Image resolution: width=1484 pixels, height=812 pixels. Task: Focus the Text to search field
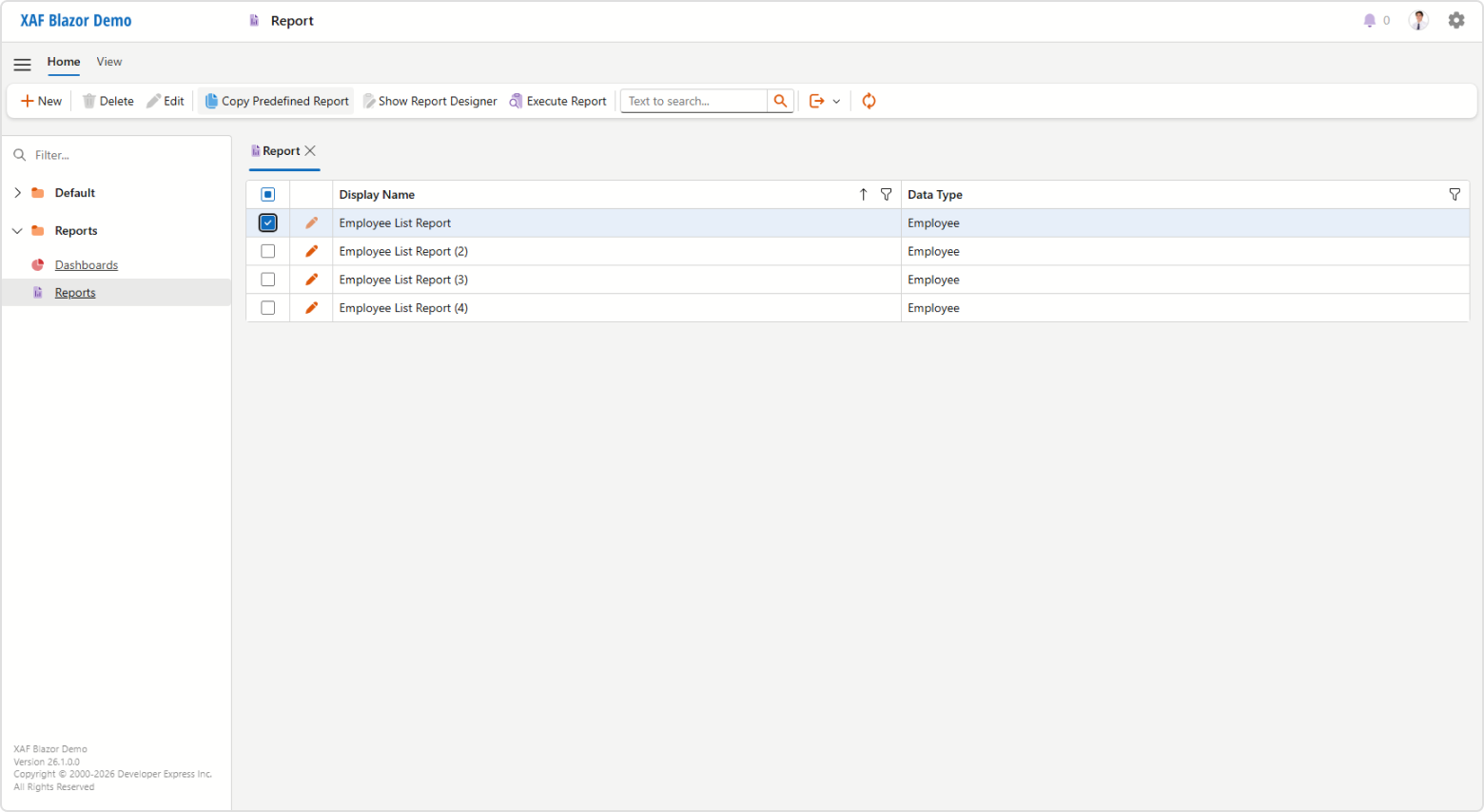[x=693, y=101]
